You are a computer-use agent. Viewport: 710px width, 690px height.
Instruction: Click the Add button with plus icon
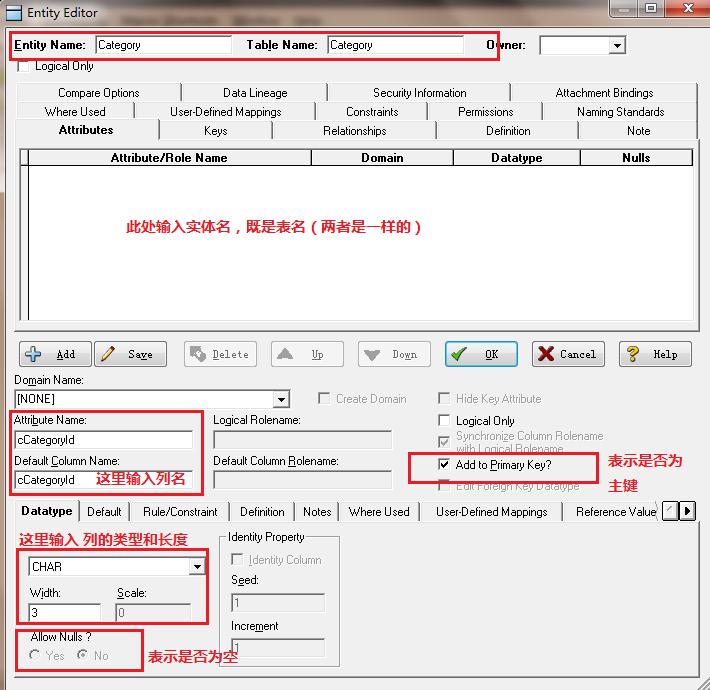click(55, 354)
